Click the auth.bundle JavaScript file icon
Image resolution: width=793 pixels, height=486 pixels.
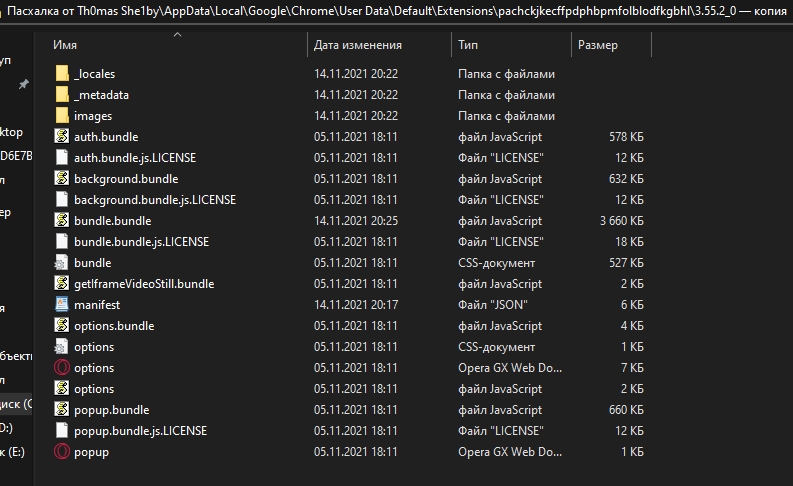coord(62,137)
